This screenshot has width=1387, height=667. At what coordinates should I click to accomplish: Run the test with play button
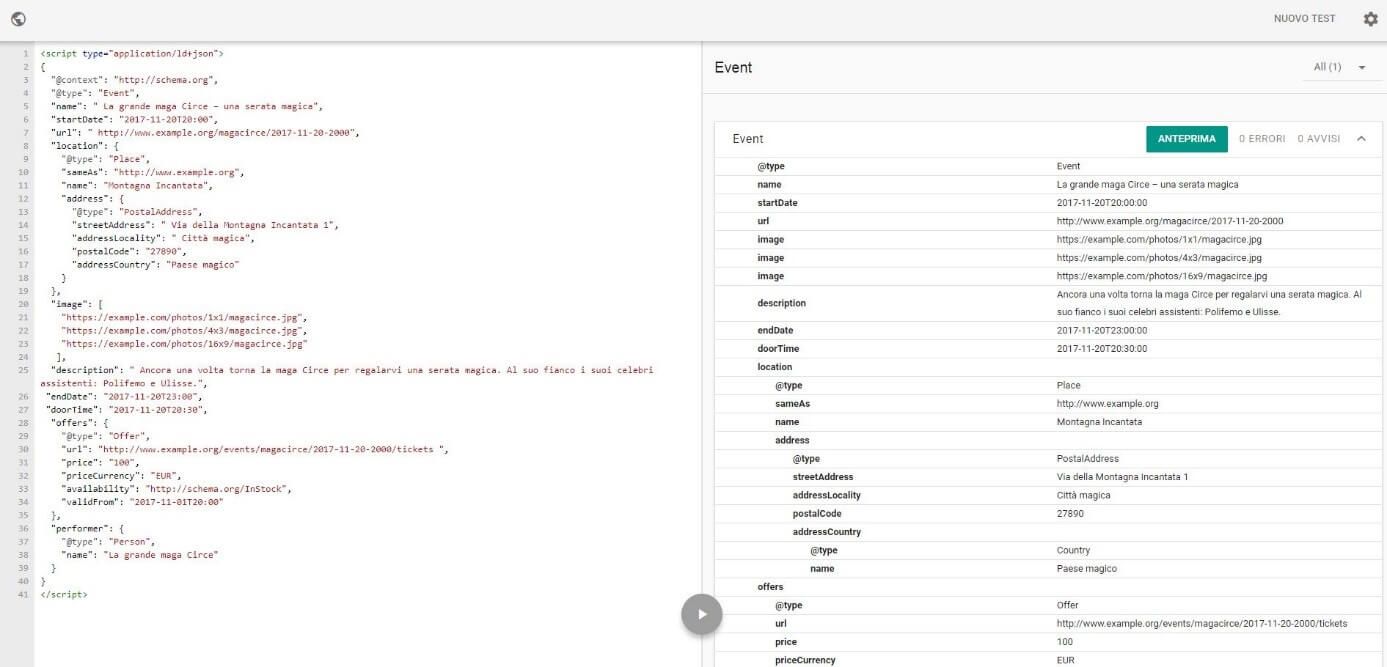[702, 614]
